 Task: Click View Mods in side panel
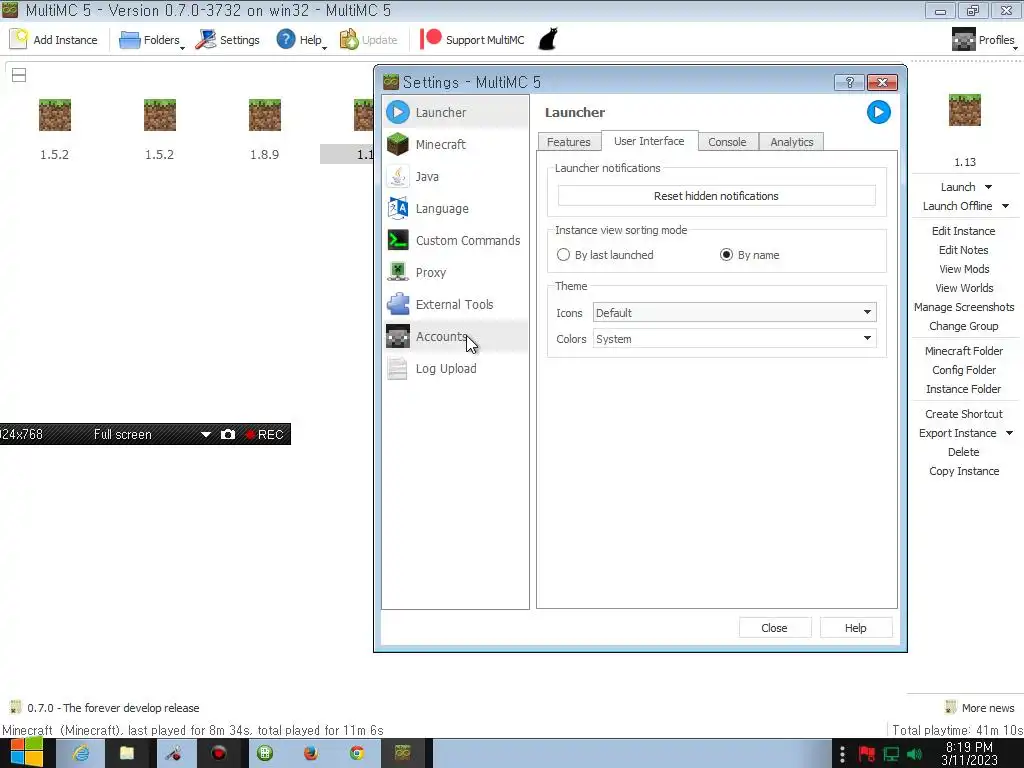point(964,269)
